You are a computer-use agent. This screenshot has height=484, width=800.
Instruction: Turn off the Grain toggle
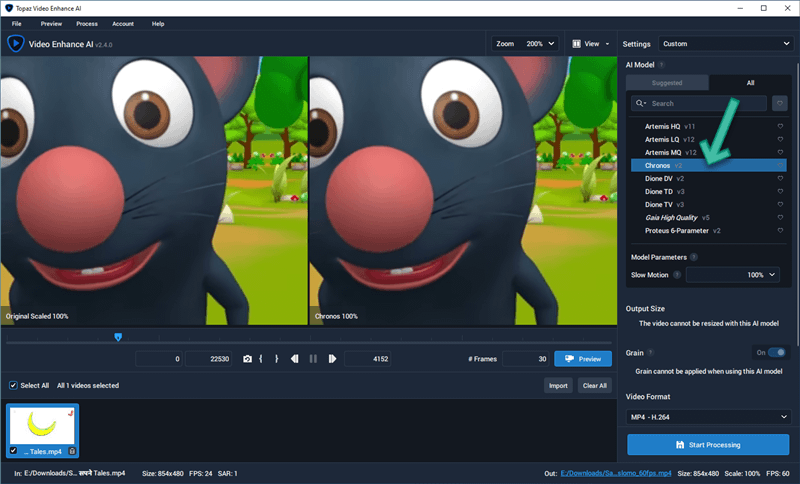(x=777, y=352)
